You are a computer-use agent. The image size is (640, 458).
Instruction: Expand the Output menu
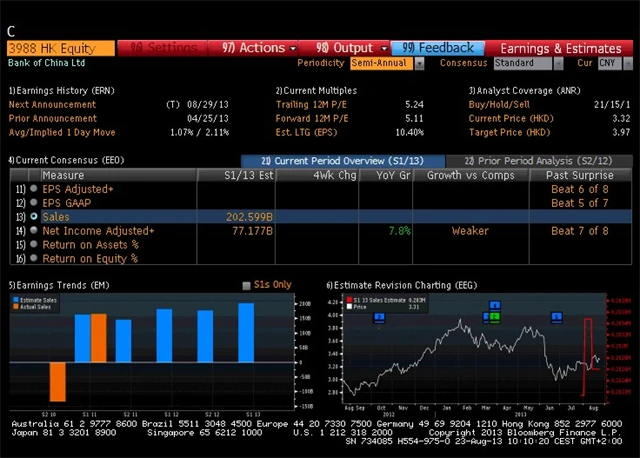point(352,47)
